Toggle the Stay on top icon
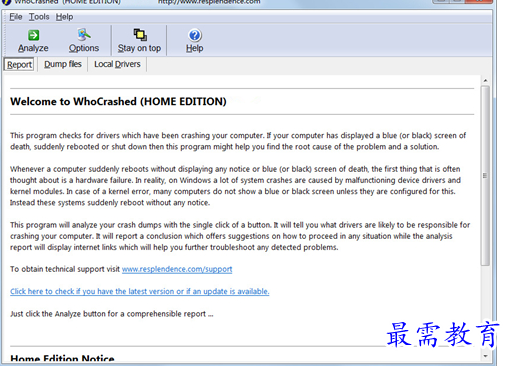 coord(140,35)
